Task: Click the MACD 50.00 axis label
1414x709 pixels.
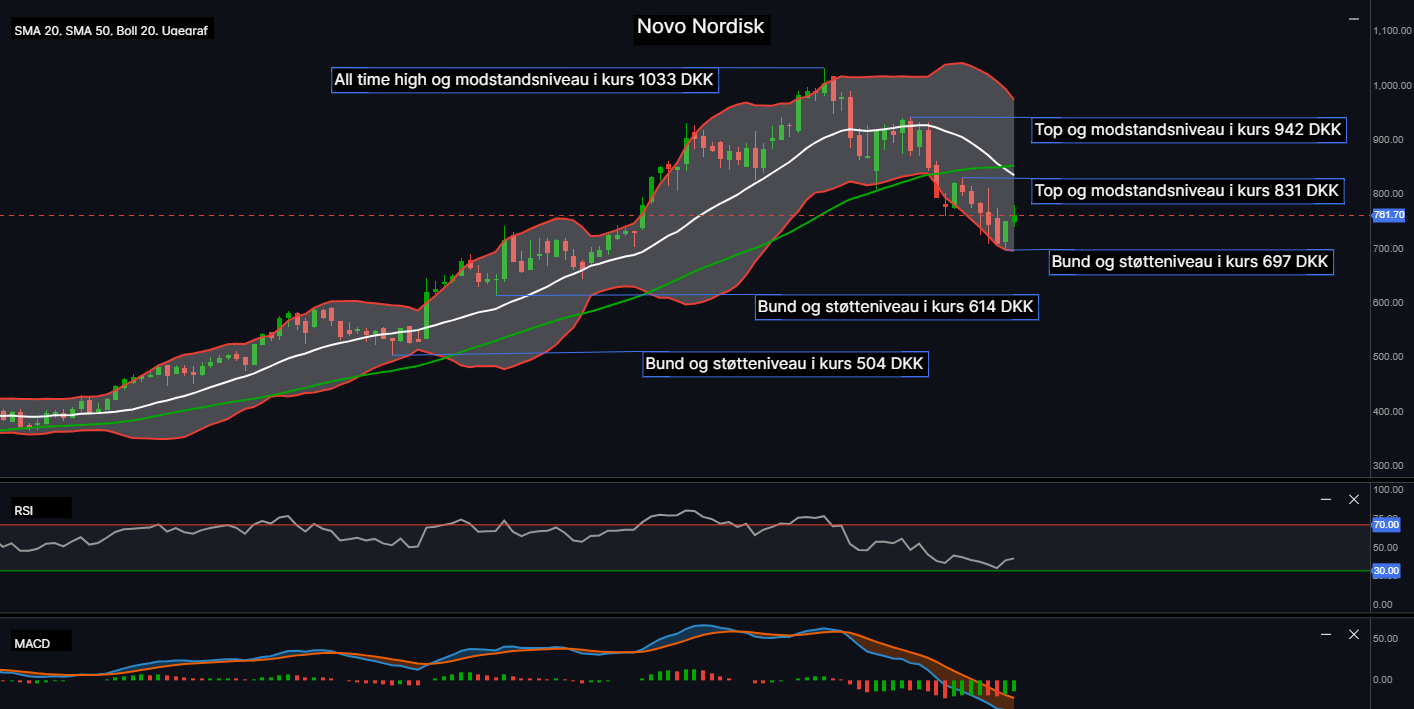Action: click(x=1387, y=639)
